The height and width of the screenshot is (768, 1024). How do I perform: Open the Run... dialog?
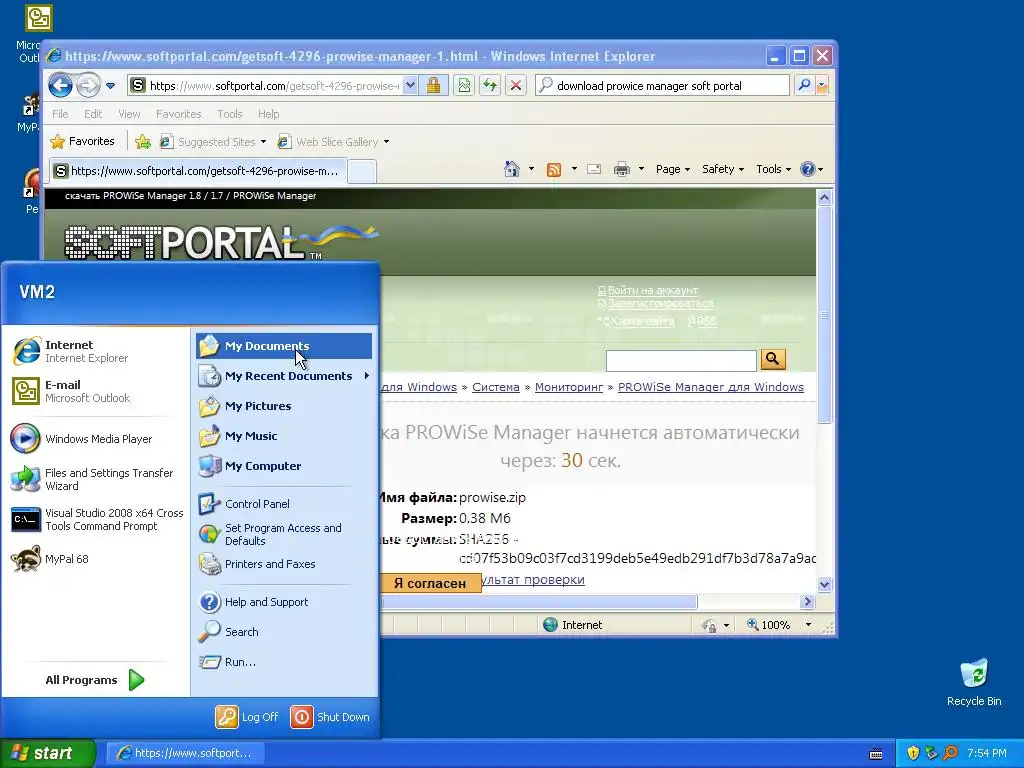[x=284, y=662]
